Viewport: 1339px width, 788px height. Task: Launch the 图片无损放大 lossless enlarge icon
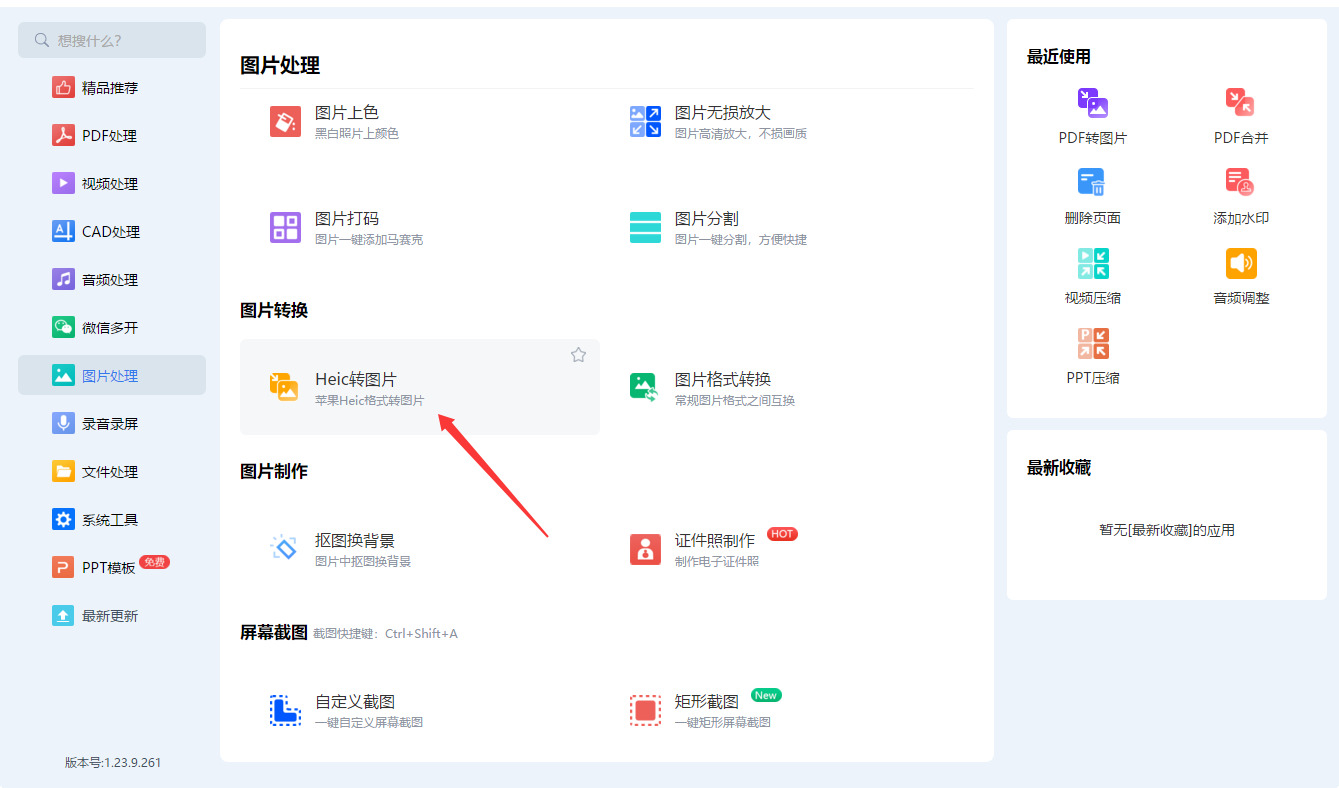(645, 121)
